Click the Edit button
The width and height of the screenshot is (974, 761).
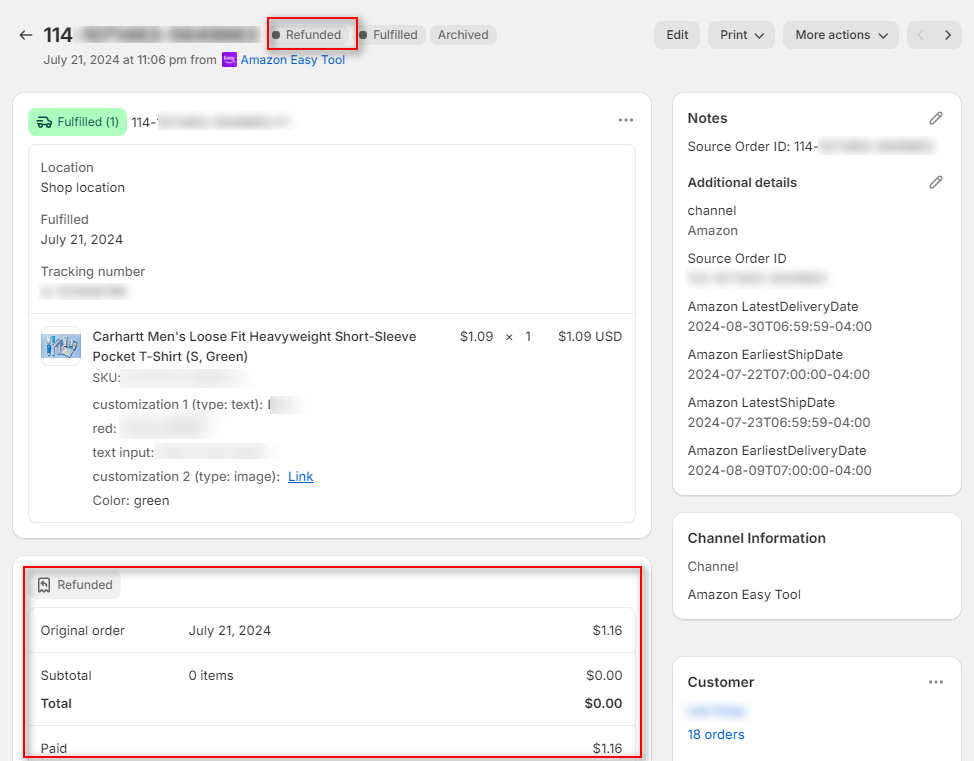click(x=677, y=34)
